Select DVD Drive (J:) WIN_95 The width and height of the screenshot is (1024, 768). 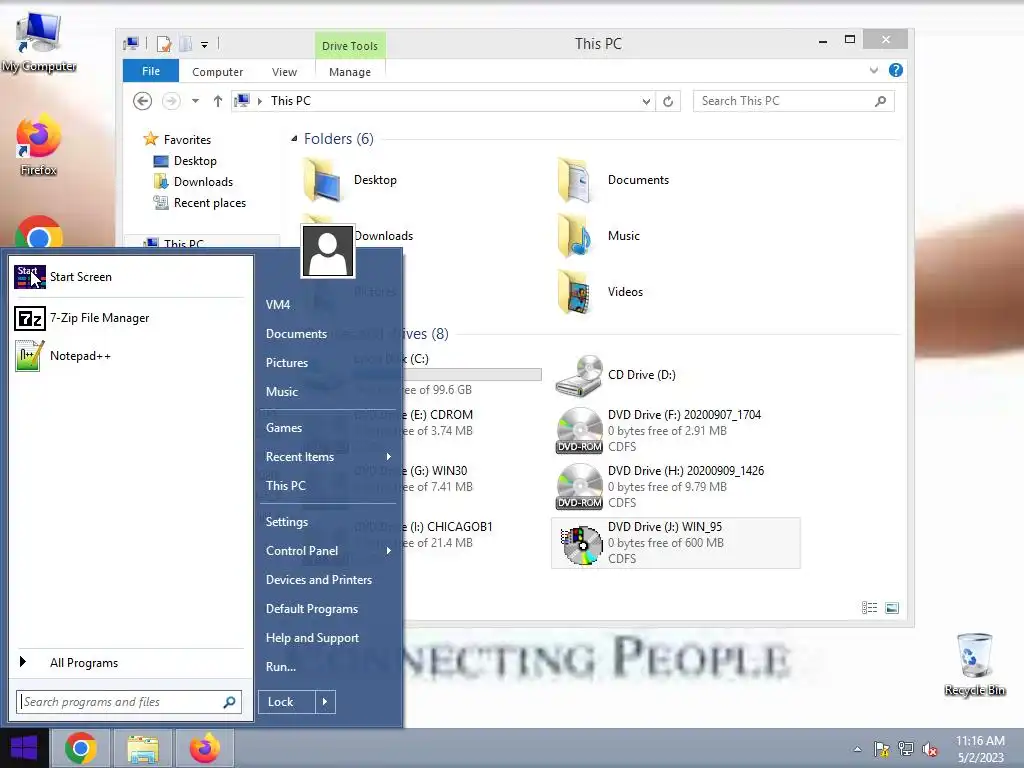pos(676,543)
